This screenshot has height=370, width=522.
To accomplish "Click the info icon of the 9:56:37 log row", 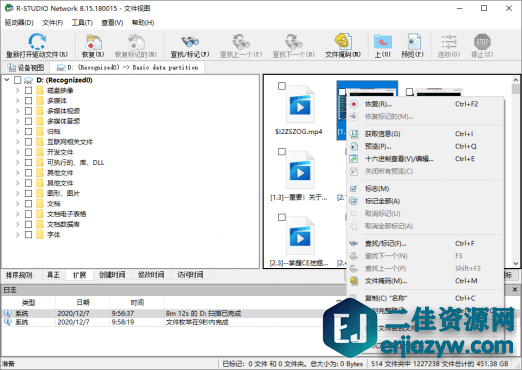I will pyautogui.click(x=7, y=313).
